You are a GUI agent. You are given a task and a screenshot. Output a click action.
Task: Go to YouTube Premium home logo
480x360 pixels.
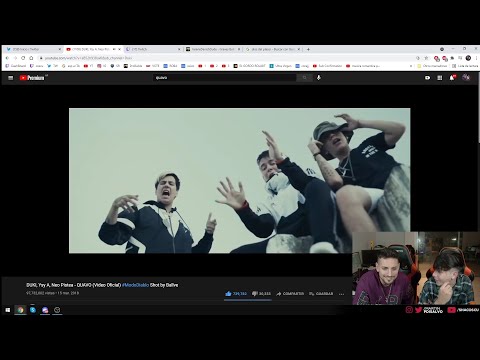point(32,78)
